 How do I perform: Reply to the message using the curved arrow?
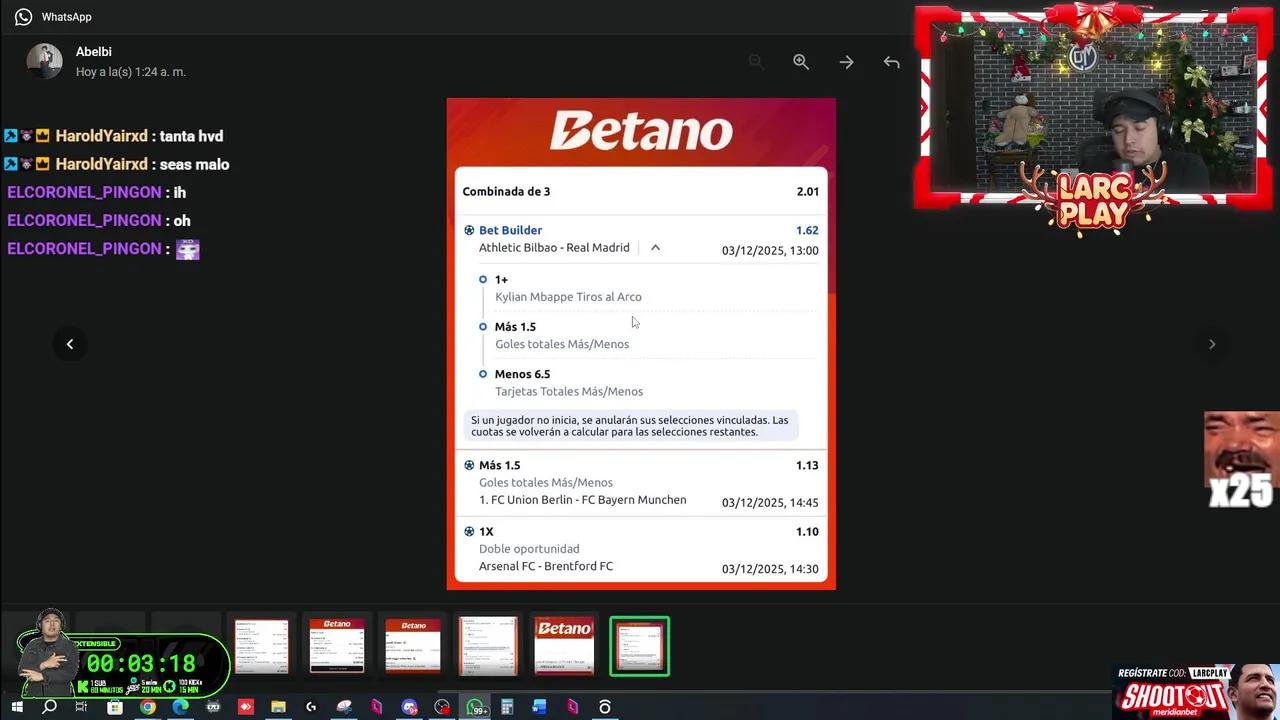tap(891, 62)
